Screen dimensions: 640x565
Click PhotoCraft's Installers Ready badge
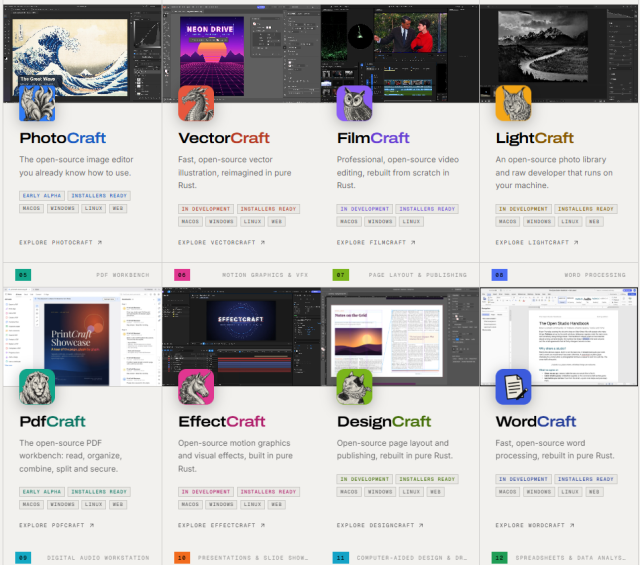(99, 196)
